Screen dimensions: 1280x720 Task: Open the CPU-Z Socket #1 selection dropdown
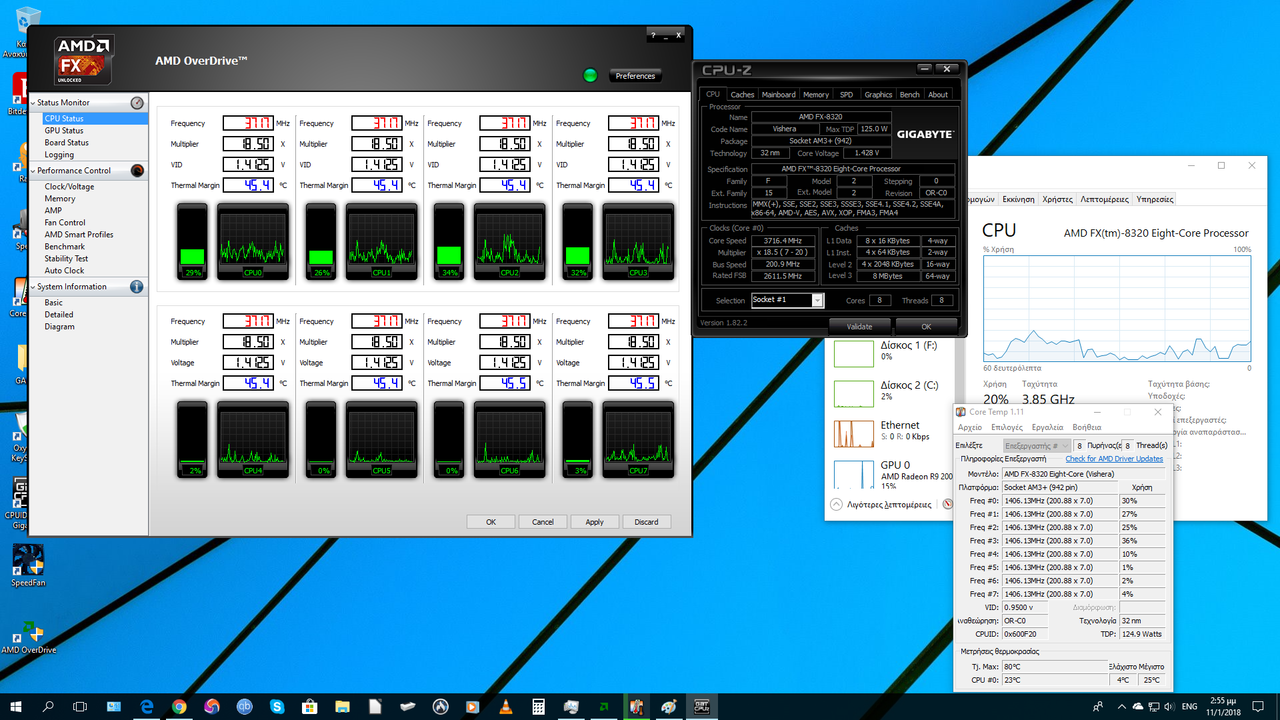point(817,301)
